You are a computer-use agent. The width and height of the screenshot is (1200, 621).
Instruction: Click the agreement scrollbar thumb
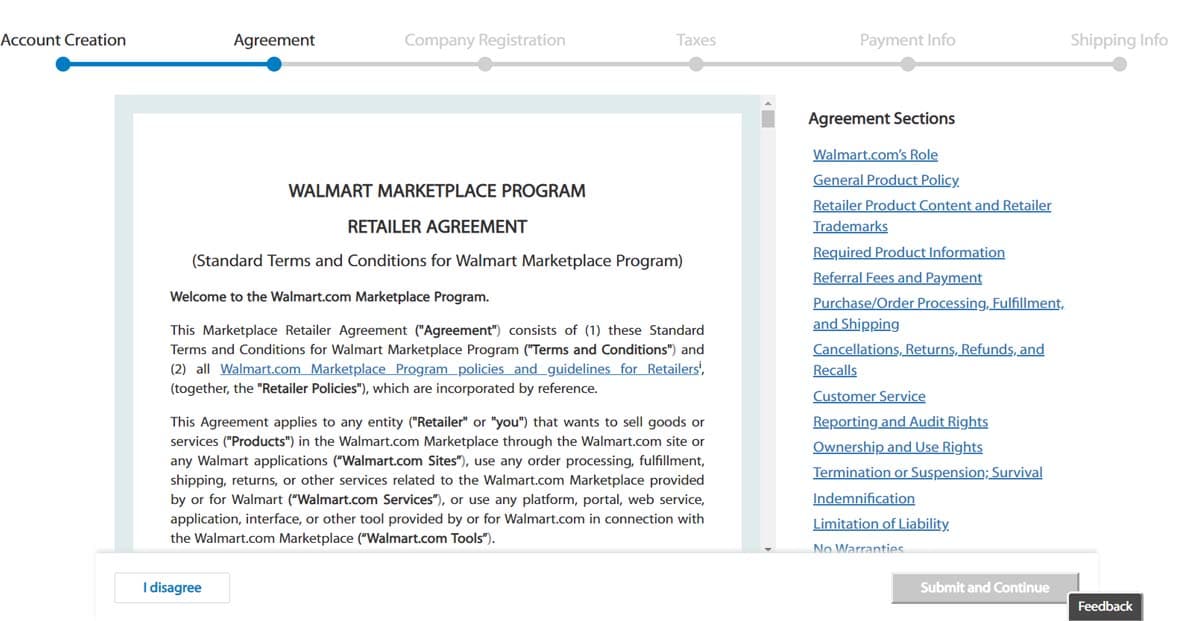pos(768,119)
